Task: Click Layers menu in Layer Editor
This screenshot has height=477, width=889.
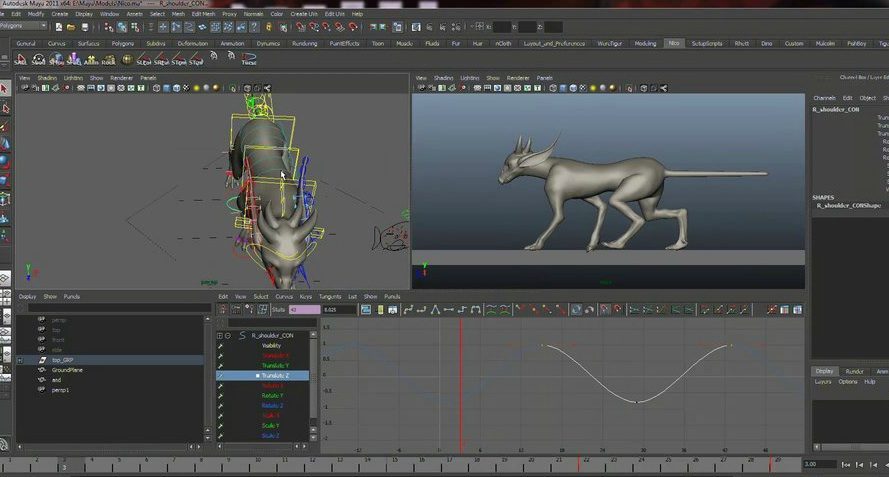Action: (x=823, y=382)
